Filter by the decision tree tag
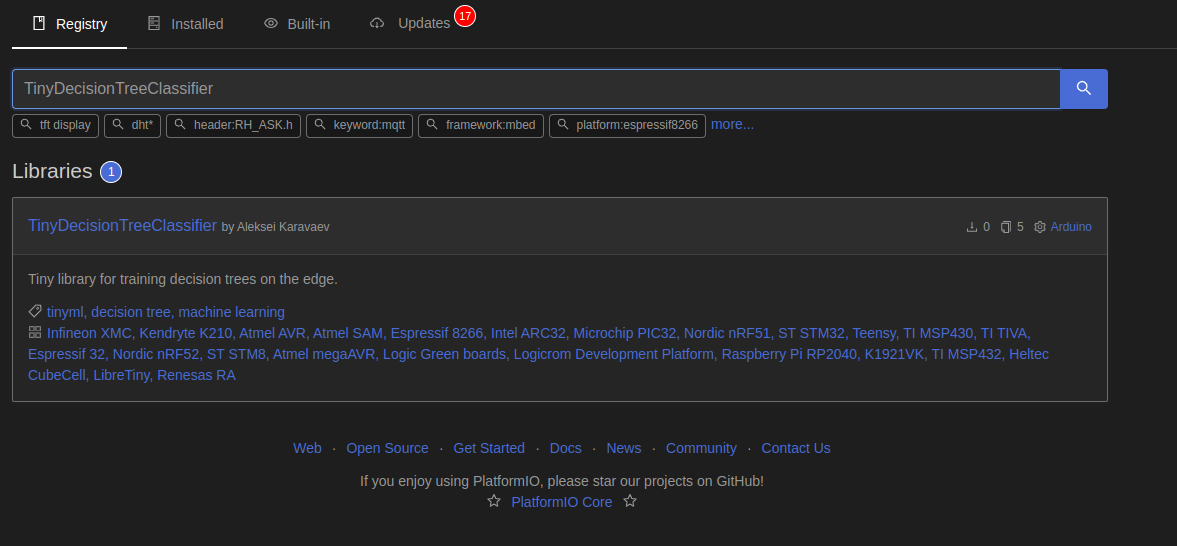This screenshot has width=1177, height=546. click(x=131, y=312)
